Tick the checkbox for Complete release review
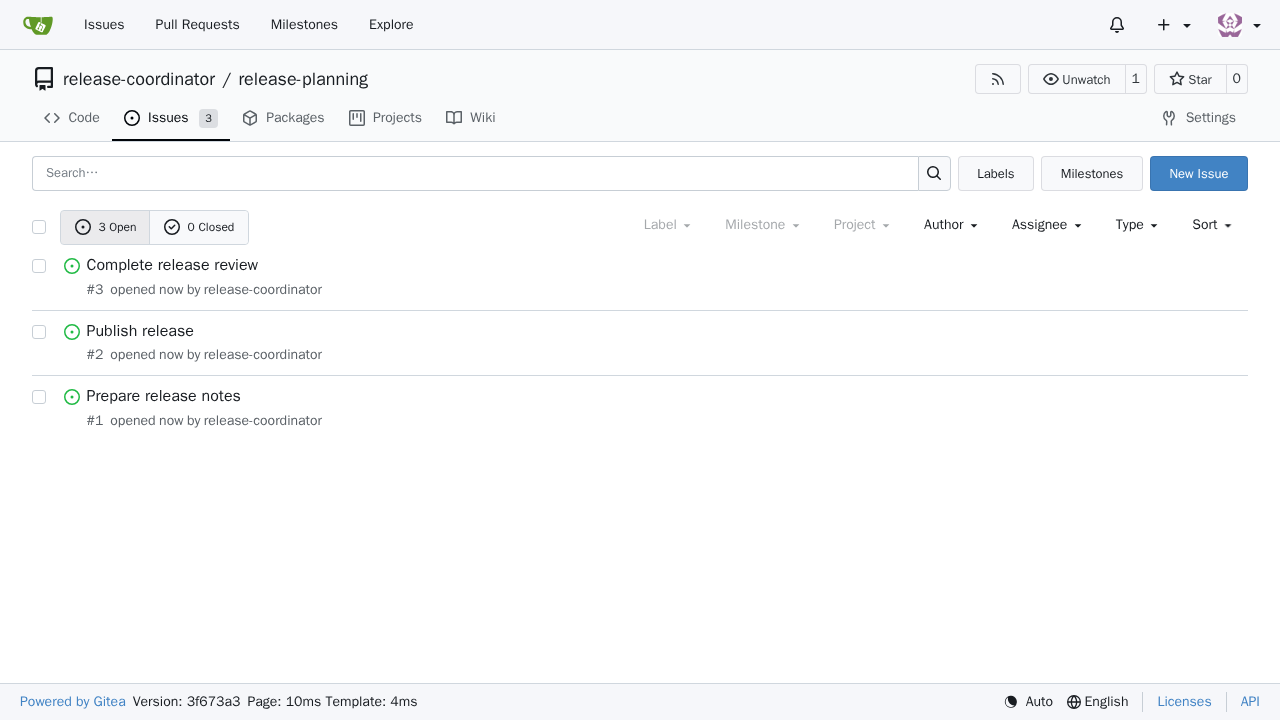The height and width of the screenshot is (720, 1280). pyautogui.click(x=39, y=266)
